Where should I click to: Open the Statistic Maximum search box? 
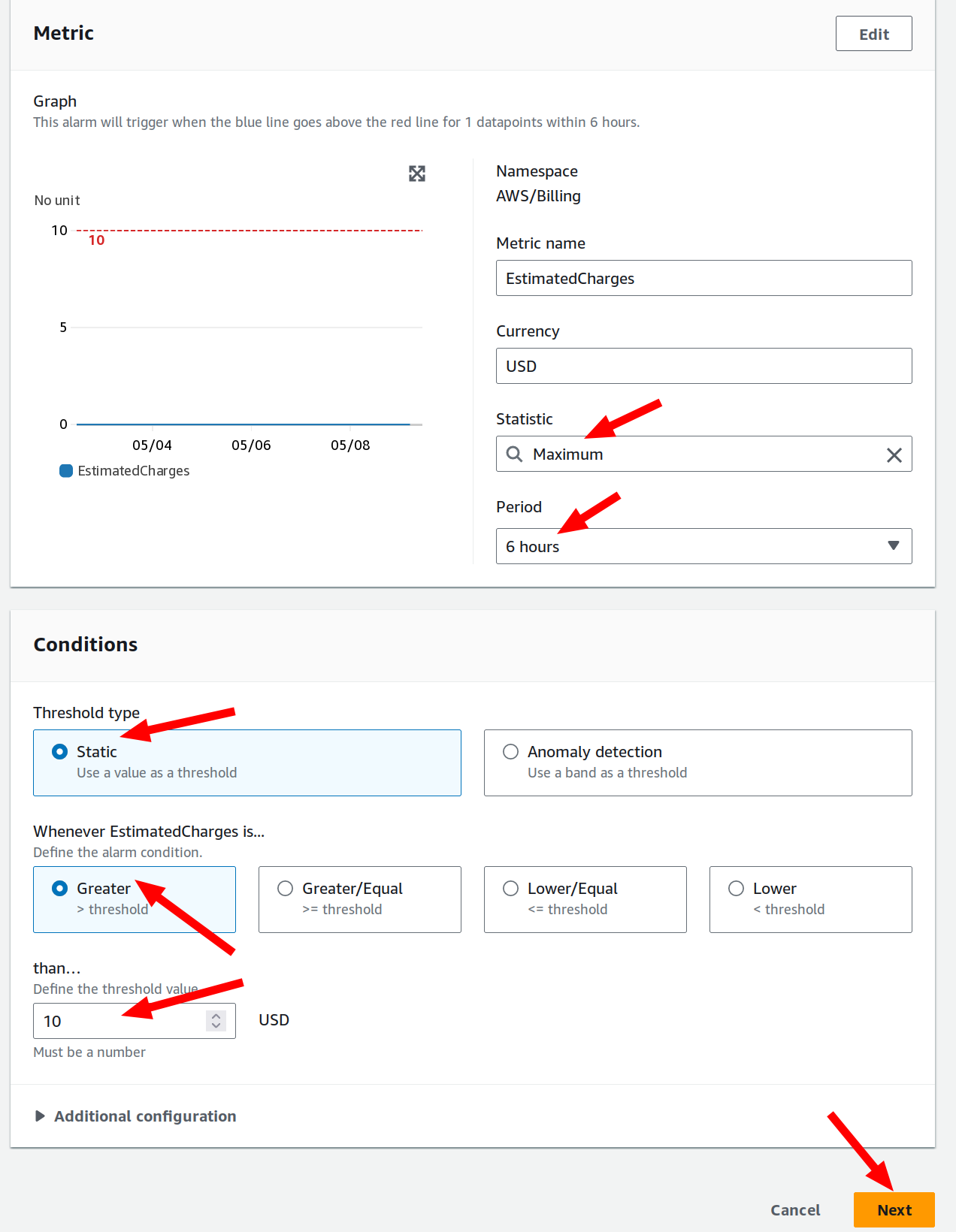tap(704, 454)
